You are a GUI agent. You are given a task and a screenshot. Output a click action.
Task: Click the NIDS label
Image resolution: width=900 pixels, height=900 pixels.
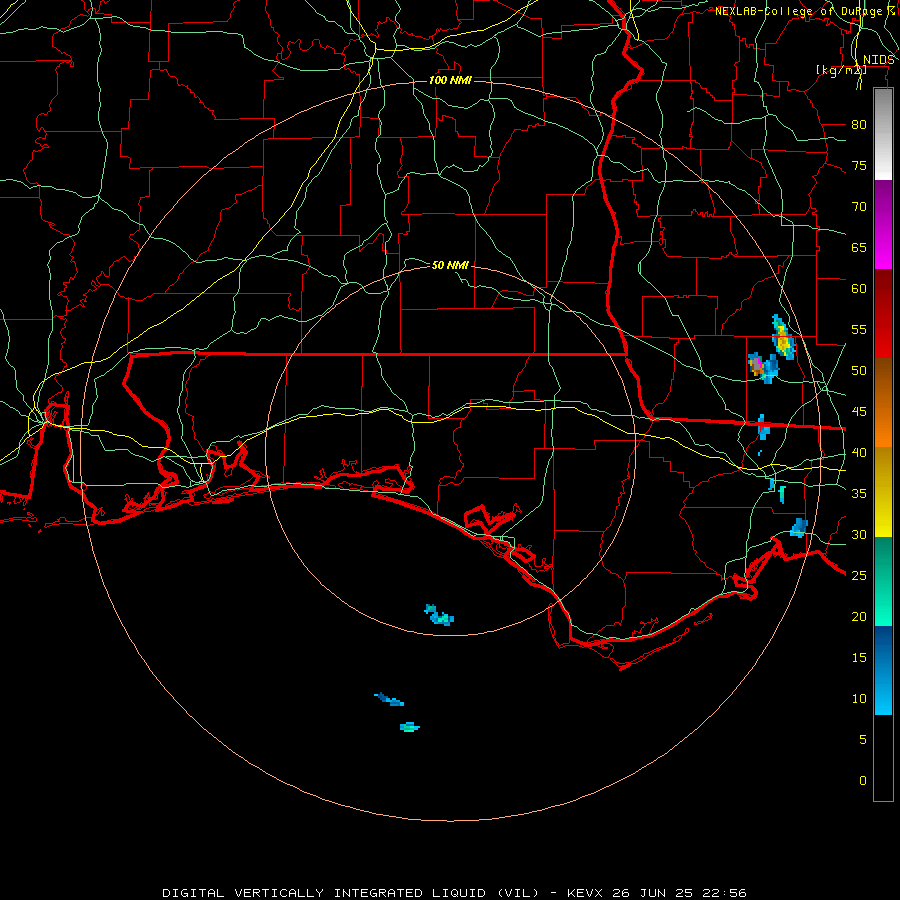click(x=878, y=60)
